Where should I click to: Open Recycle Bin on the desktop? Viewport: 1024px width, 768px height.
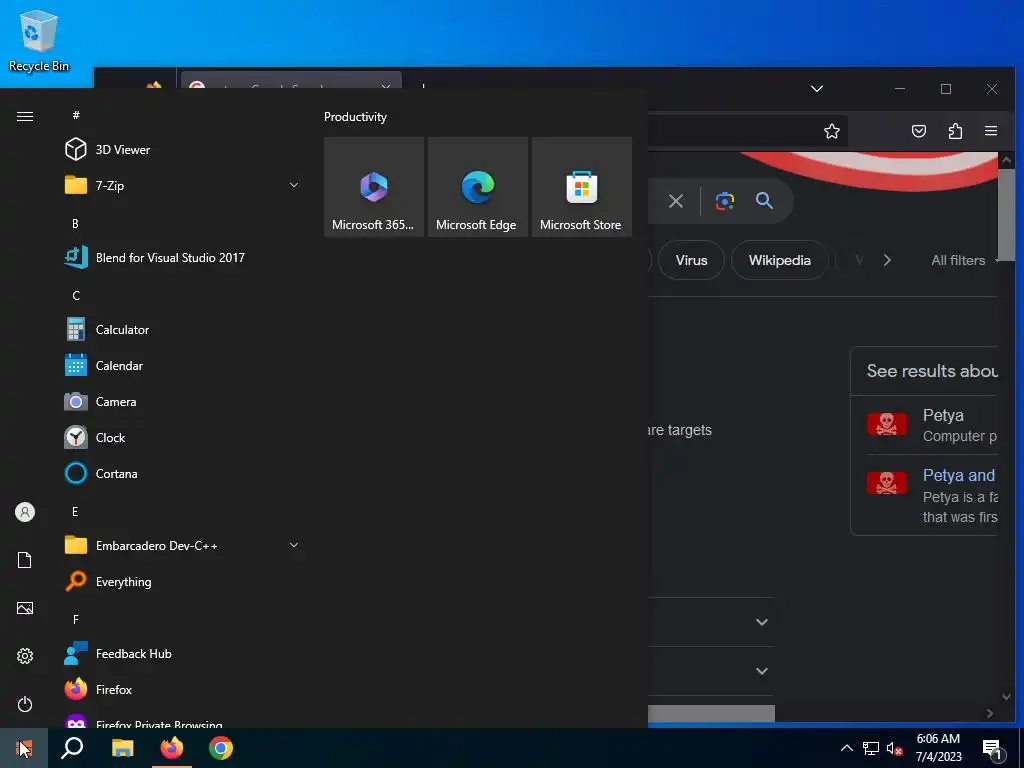pos(39,40)
